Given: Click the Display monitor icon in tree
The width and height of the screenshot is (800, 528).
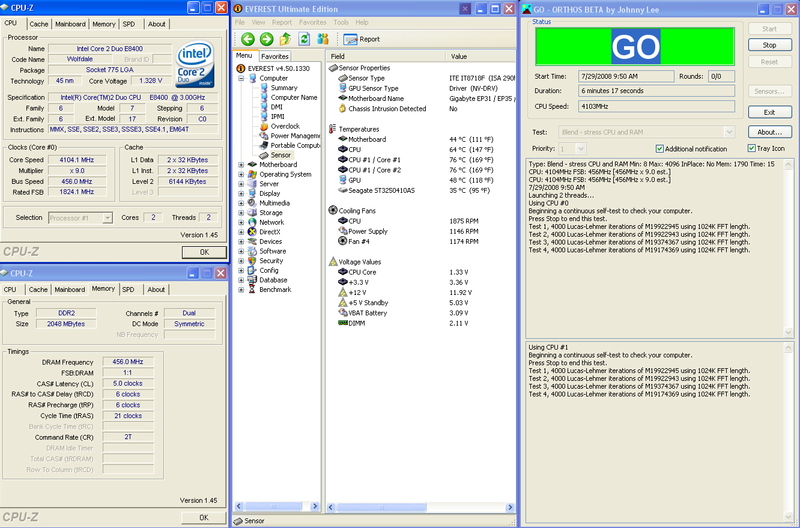Looking at the screenshot, I should (x=252, y=193).
